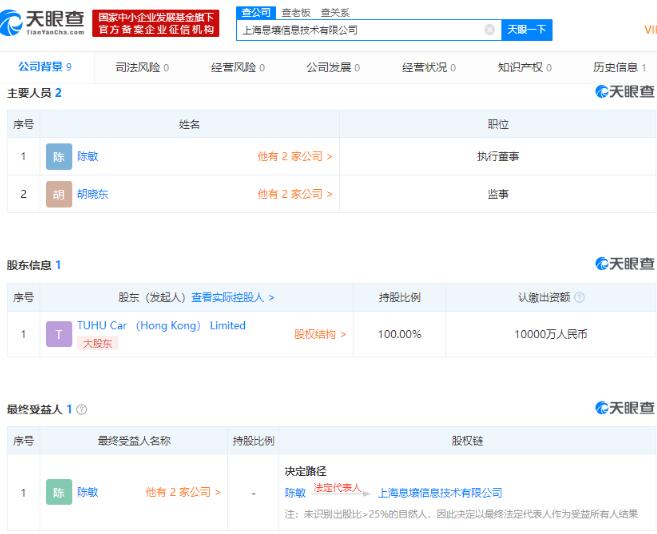
Task: Click the help icon next to 最终受益人
Action: pos(81,410)
